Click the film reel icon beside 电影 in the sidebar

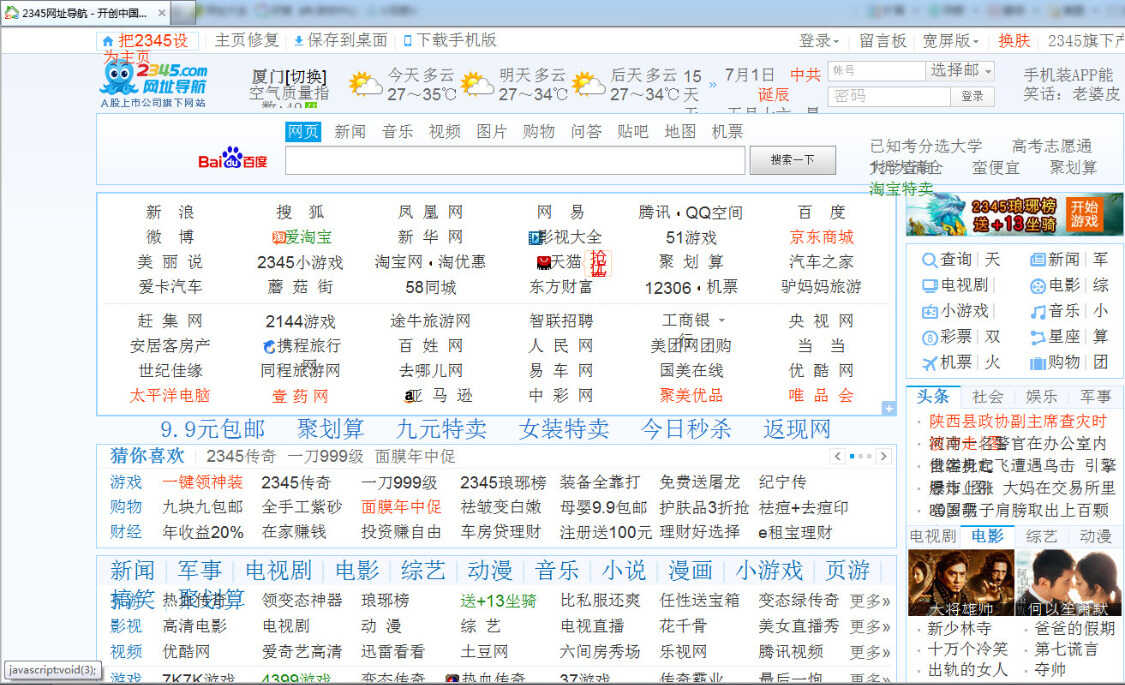coord(1037,286)
